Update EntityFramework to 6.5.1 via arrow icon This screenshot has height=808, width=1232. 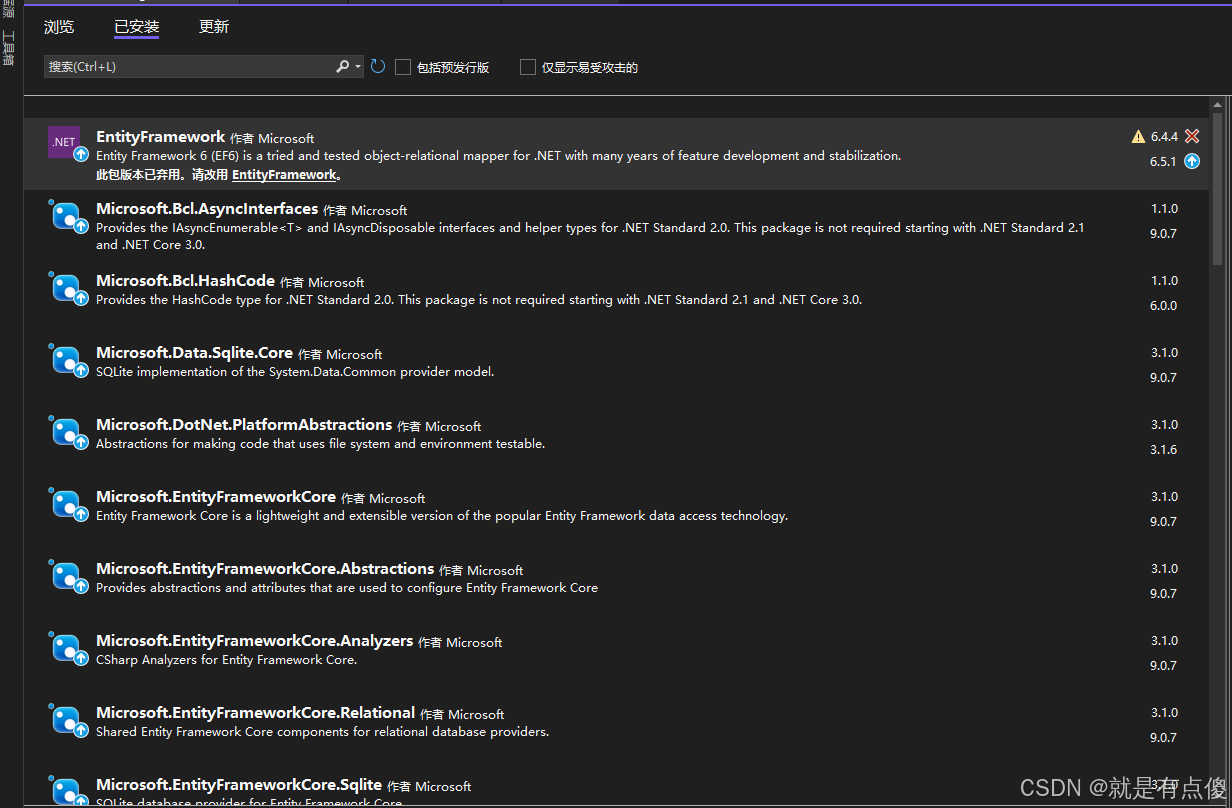(1192, 161)
